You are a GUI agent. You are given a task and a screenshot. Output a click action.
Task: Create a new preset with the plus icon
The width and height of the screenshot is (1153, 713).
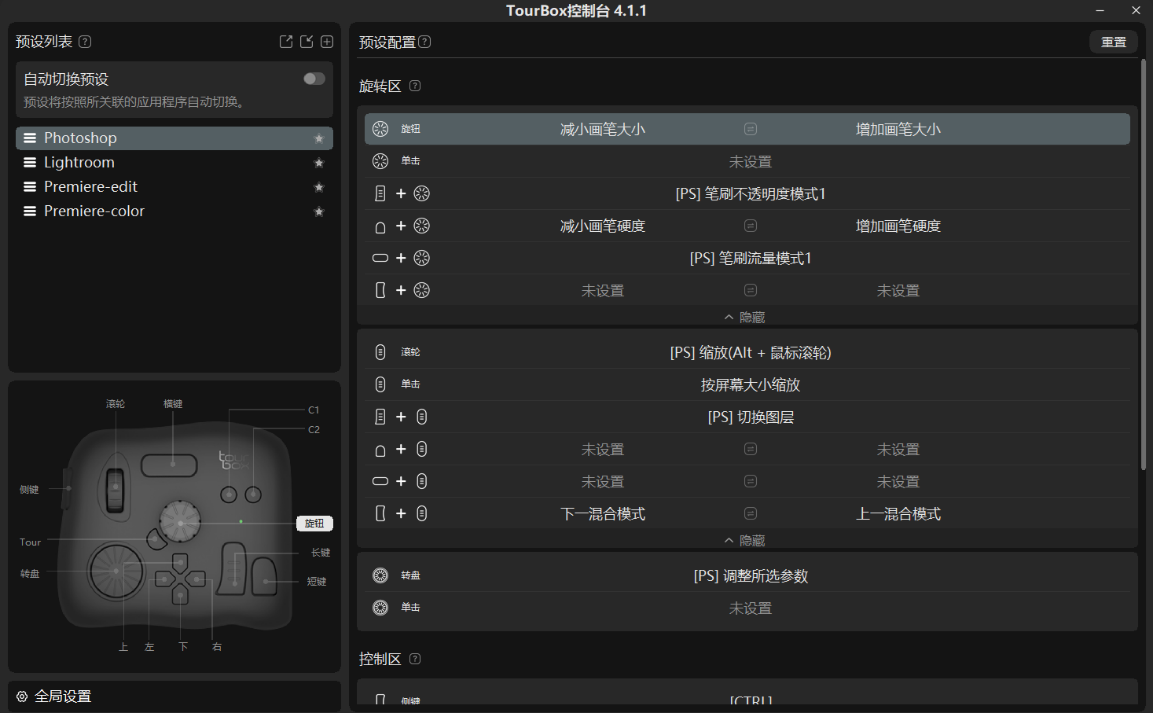click(326, 41)
